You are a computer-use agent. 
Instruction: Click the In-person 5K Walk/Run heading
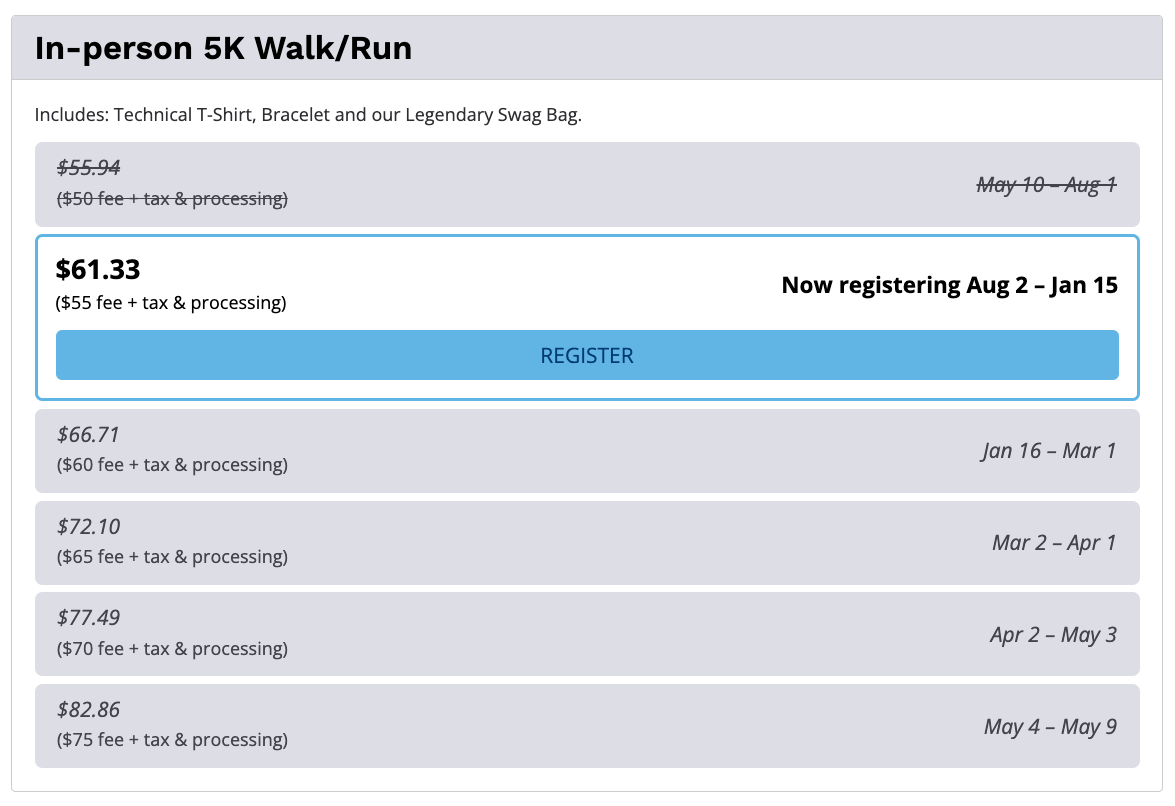tap(223, 48)
